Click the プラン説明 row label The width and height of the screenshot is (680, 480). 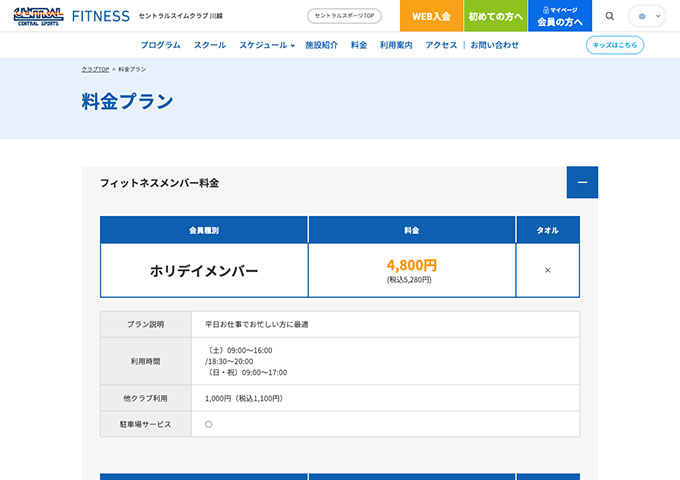(x=146, y=324)
